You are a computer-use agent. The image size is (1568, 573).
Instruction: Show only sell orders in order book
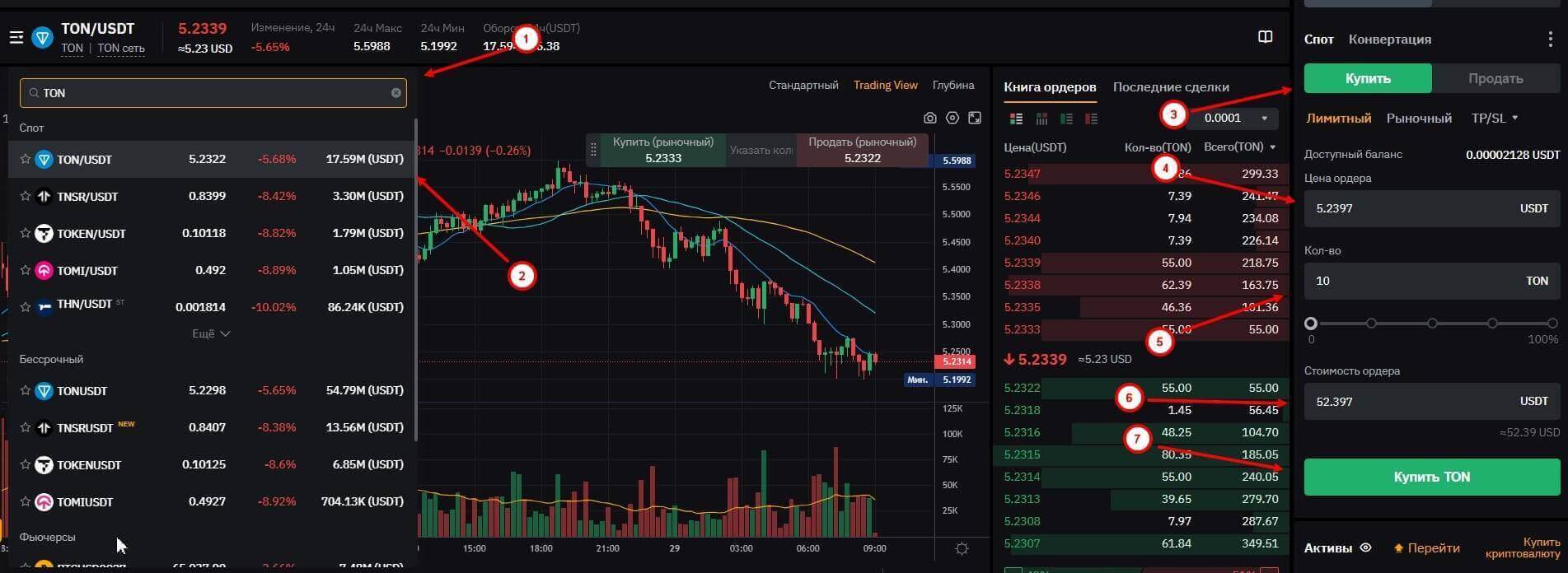click(1092, 119)
